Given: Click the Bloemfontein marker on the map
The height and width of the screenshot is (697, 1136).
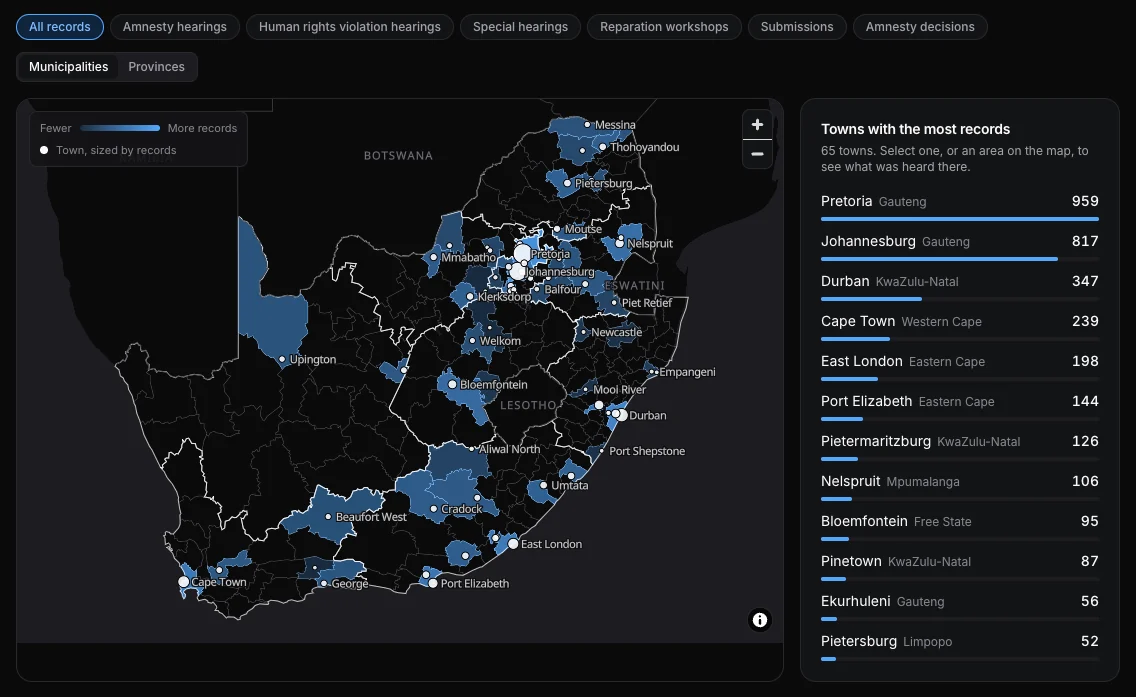Looking at the screenshot, I should [x=452, y=385].
